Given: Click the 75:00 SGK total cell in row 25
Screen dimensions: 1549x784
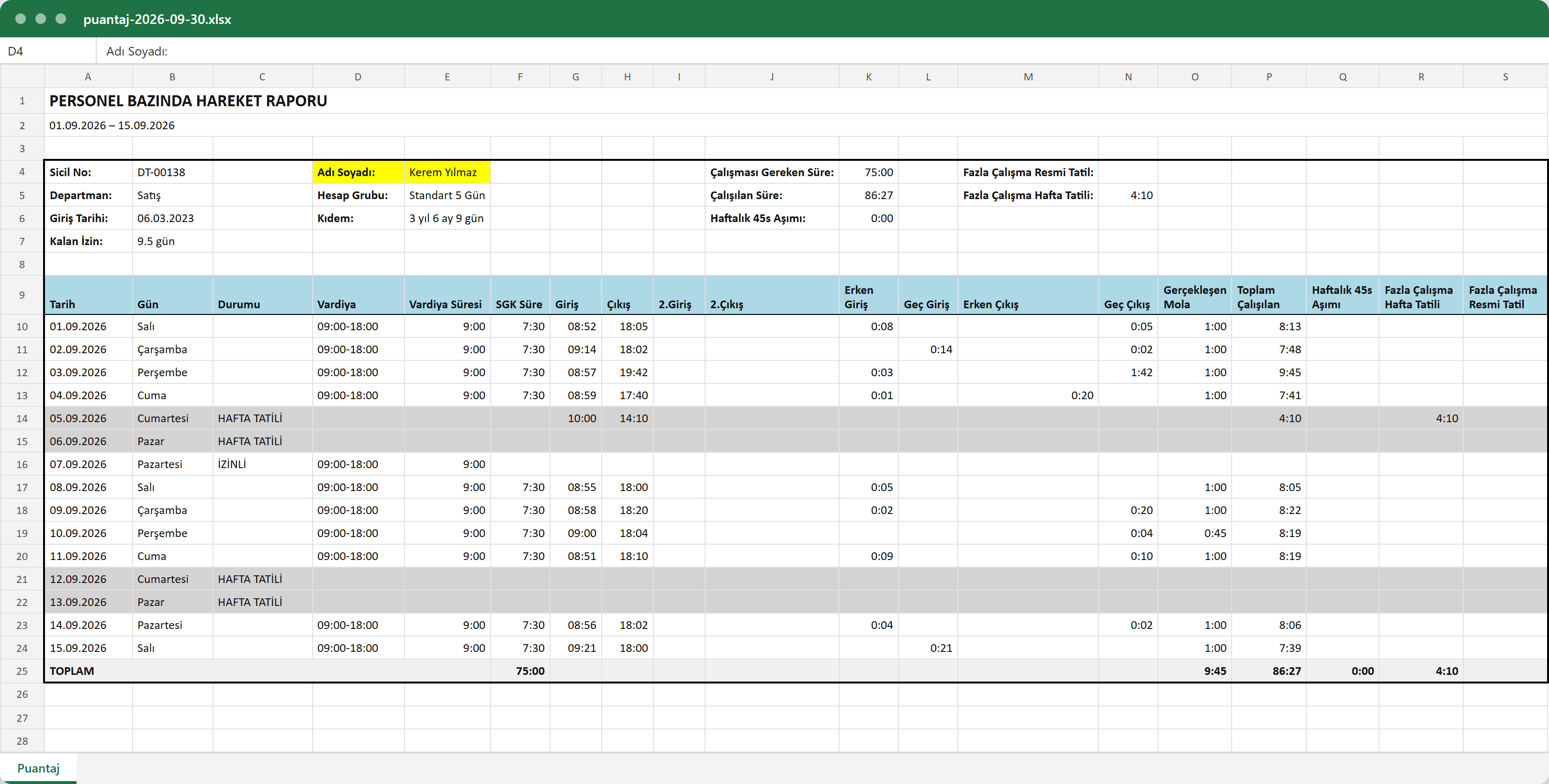Looking at the screenshot, I should [520, 671].
